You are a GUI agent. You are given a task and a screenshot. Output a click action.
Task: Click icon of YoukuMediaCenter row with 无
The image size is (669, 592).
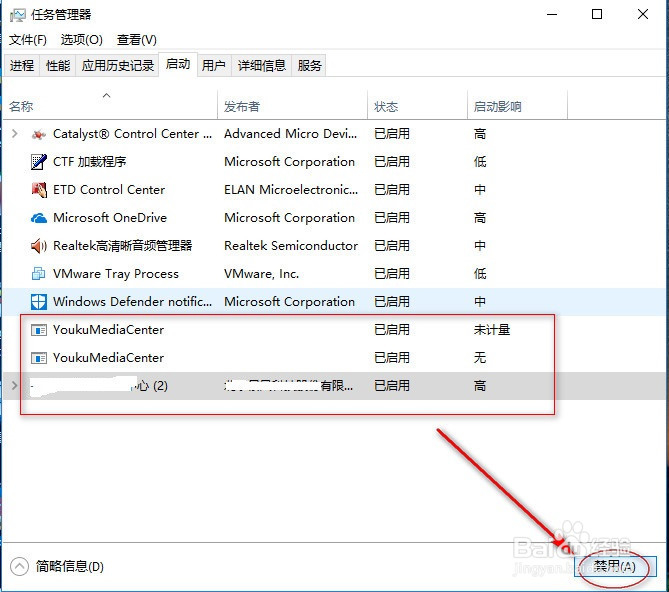(x=39, y=358)
